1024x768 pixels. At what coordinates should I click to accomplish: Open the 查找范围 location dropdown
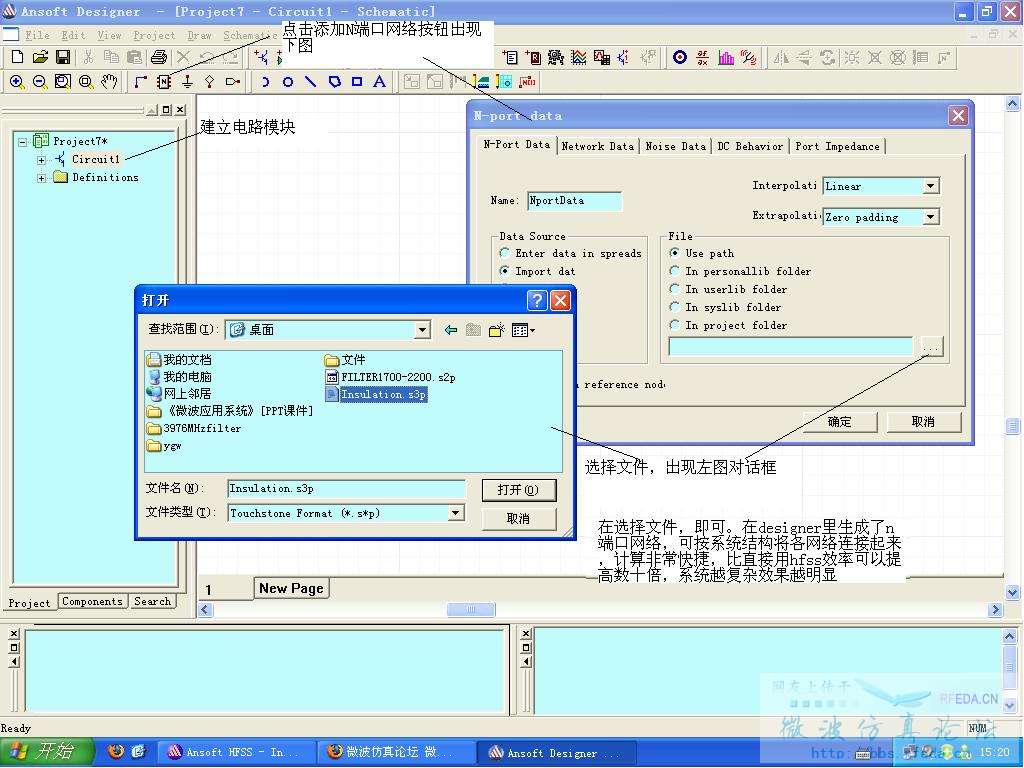422,330
